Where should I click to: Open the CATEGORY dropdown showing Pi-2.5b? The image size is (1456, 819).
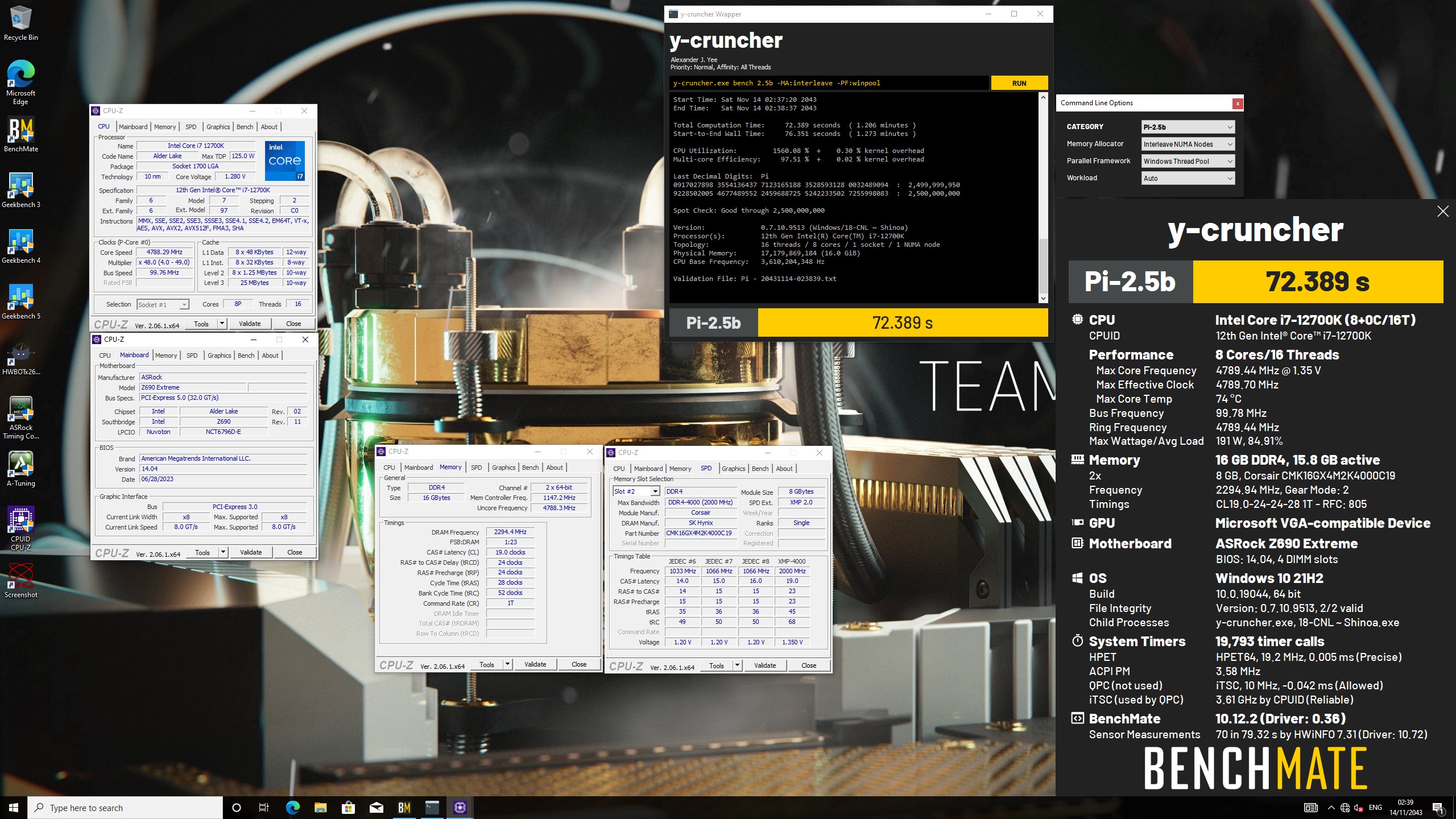click(x=1188, y=127)
